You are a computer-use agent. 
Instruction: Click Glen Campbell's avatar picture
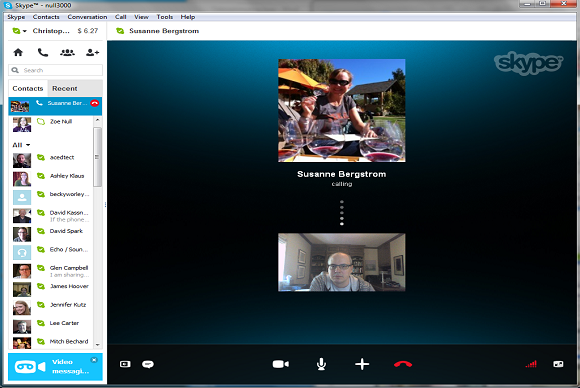click(x=22, y=271)
